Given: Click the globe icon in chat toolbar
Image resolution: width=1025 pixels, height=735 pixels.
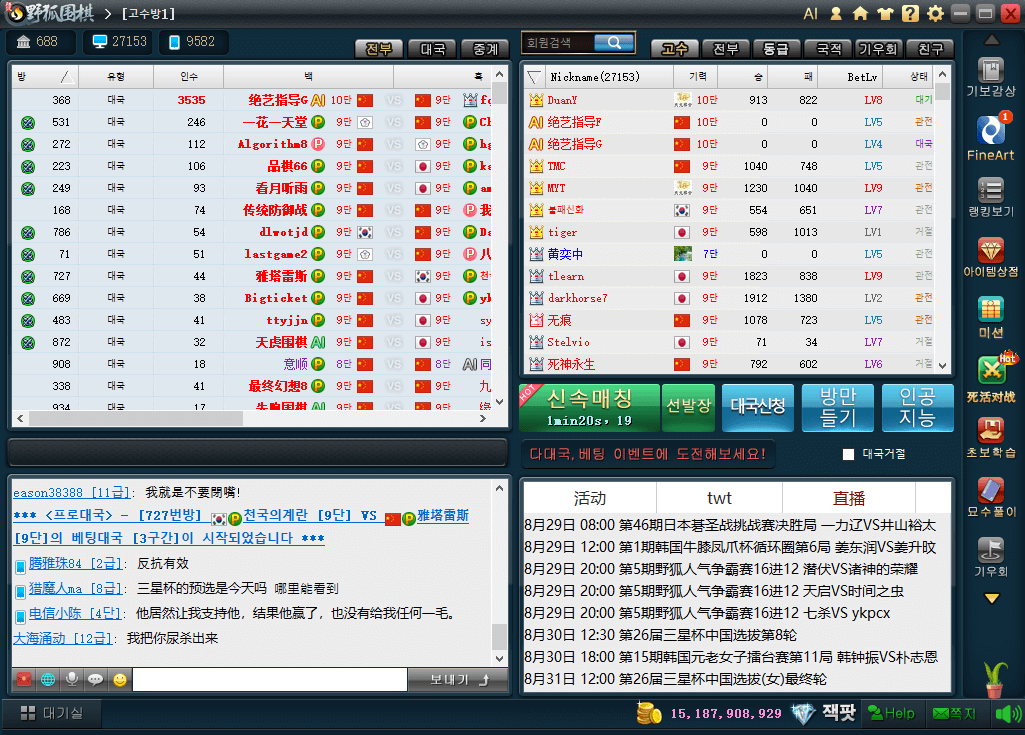Looking at the screenshot, I should pos(48,679).
